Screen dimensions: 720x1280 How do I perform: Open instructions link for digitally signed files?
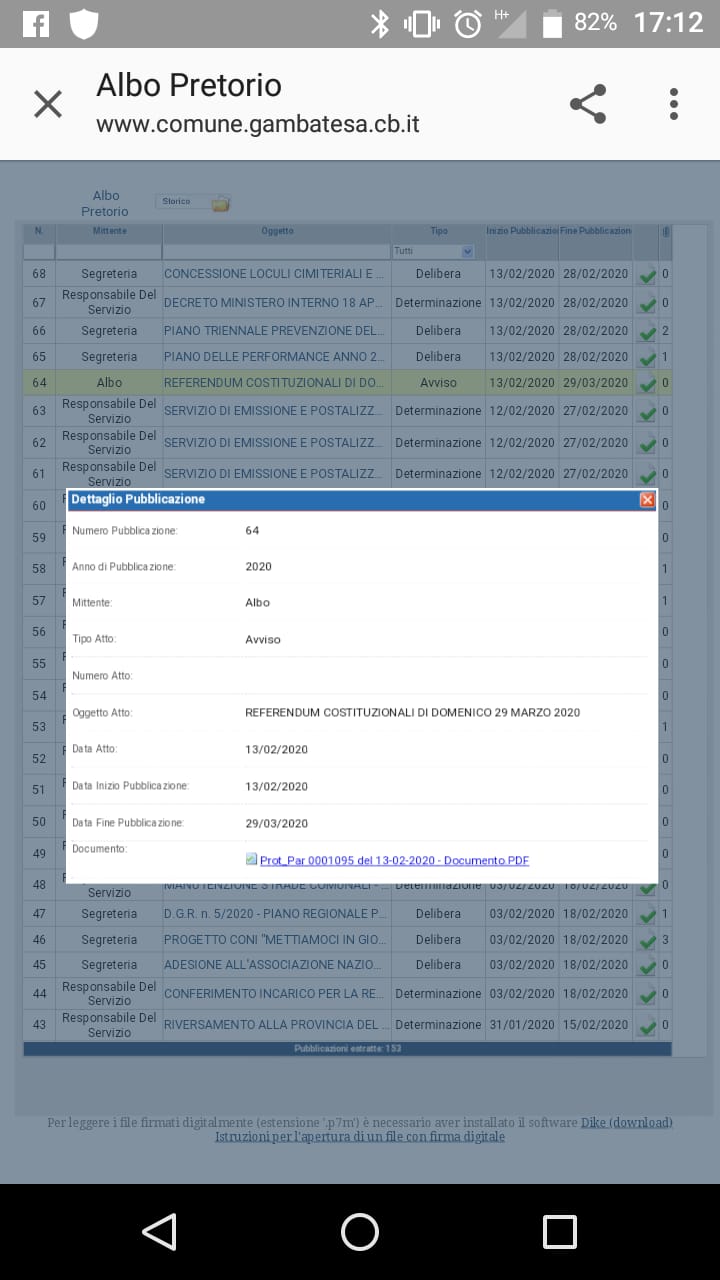tap(360, 1137)
